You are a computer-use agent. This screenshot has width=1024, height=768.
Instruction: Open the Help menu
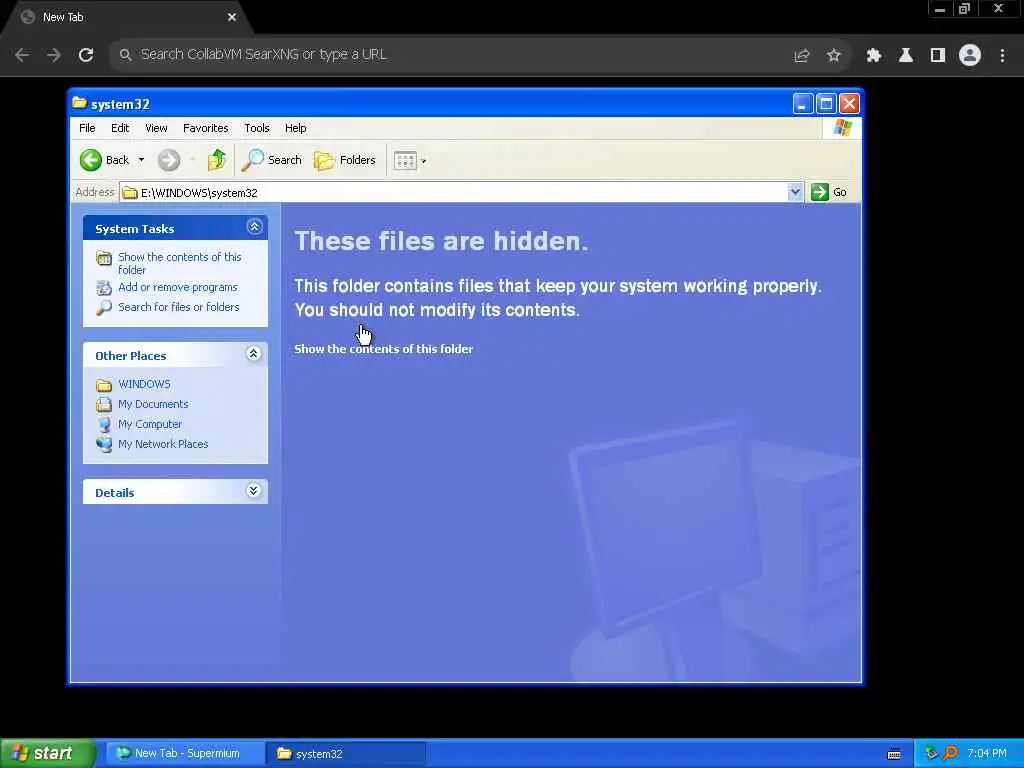tap(295, 128)
